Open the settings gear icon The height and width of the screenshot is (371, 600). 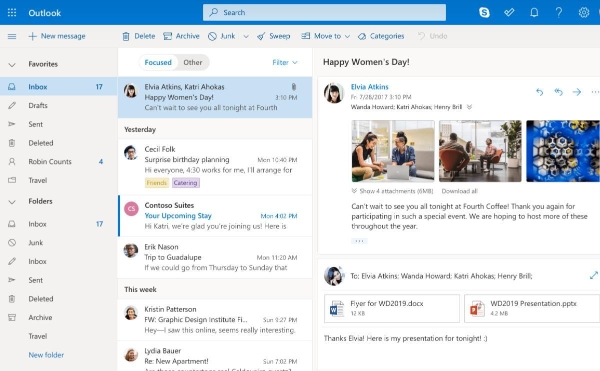(584, 13)
